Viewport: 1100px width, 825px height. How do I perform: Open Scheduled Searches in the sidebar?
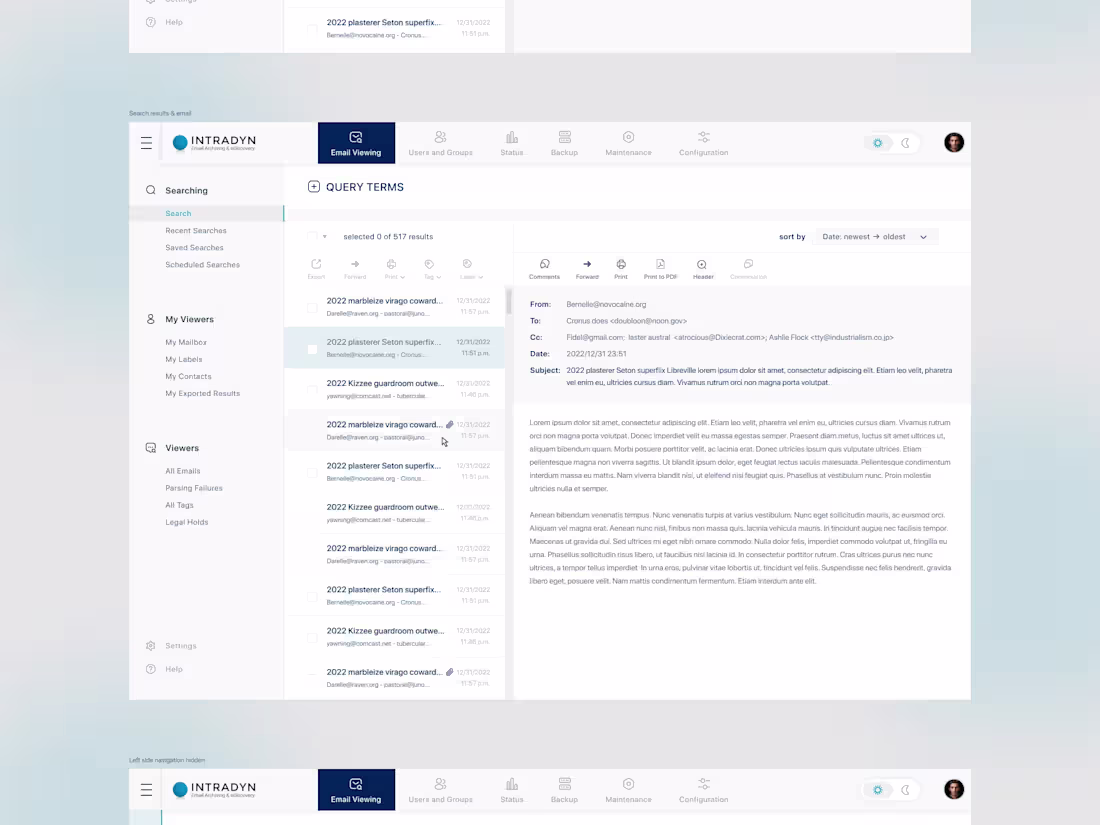(202, 264)
